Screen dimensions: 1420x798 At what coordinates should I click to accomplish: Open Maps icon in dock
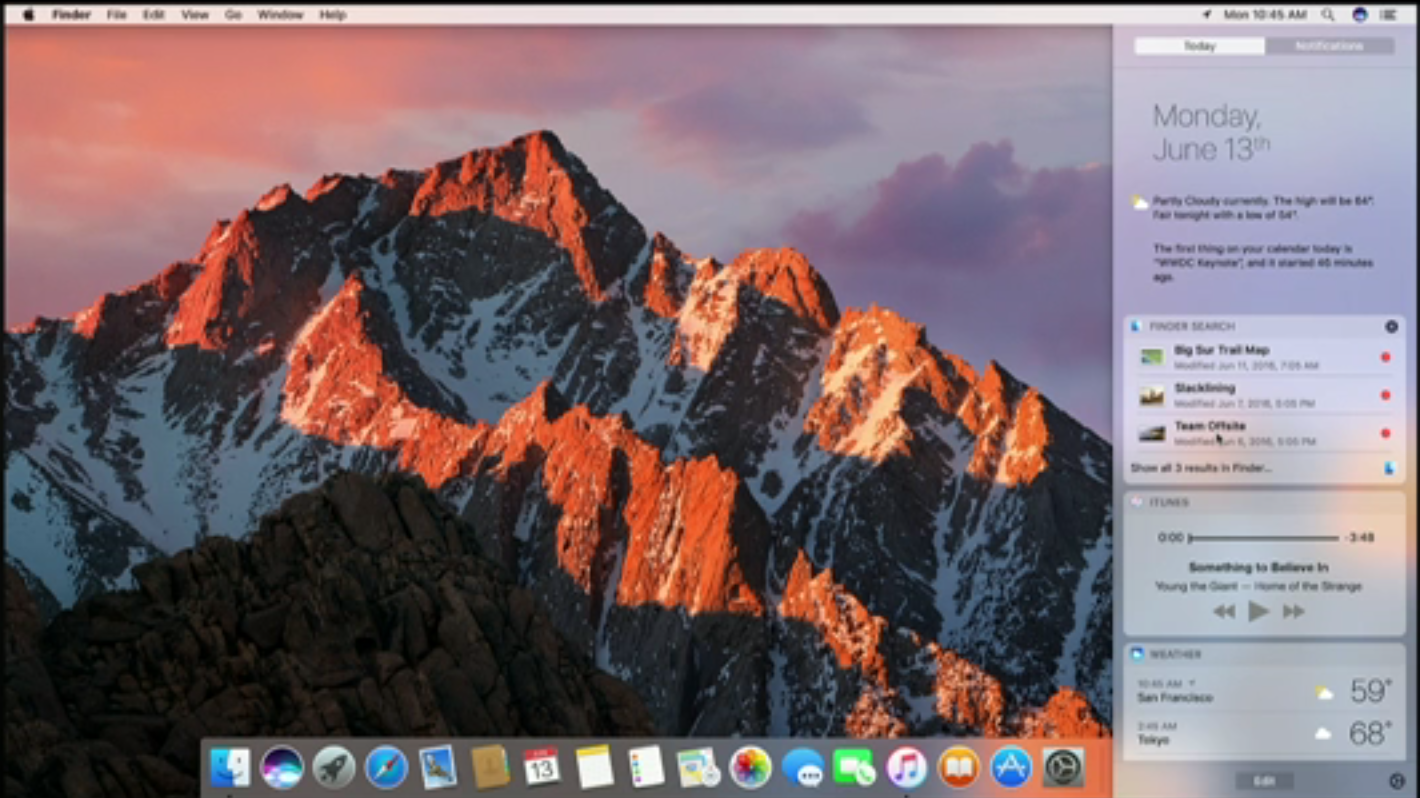[x=698, y=768]
